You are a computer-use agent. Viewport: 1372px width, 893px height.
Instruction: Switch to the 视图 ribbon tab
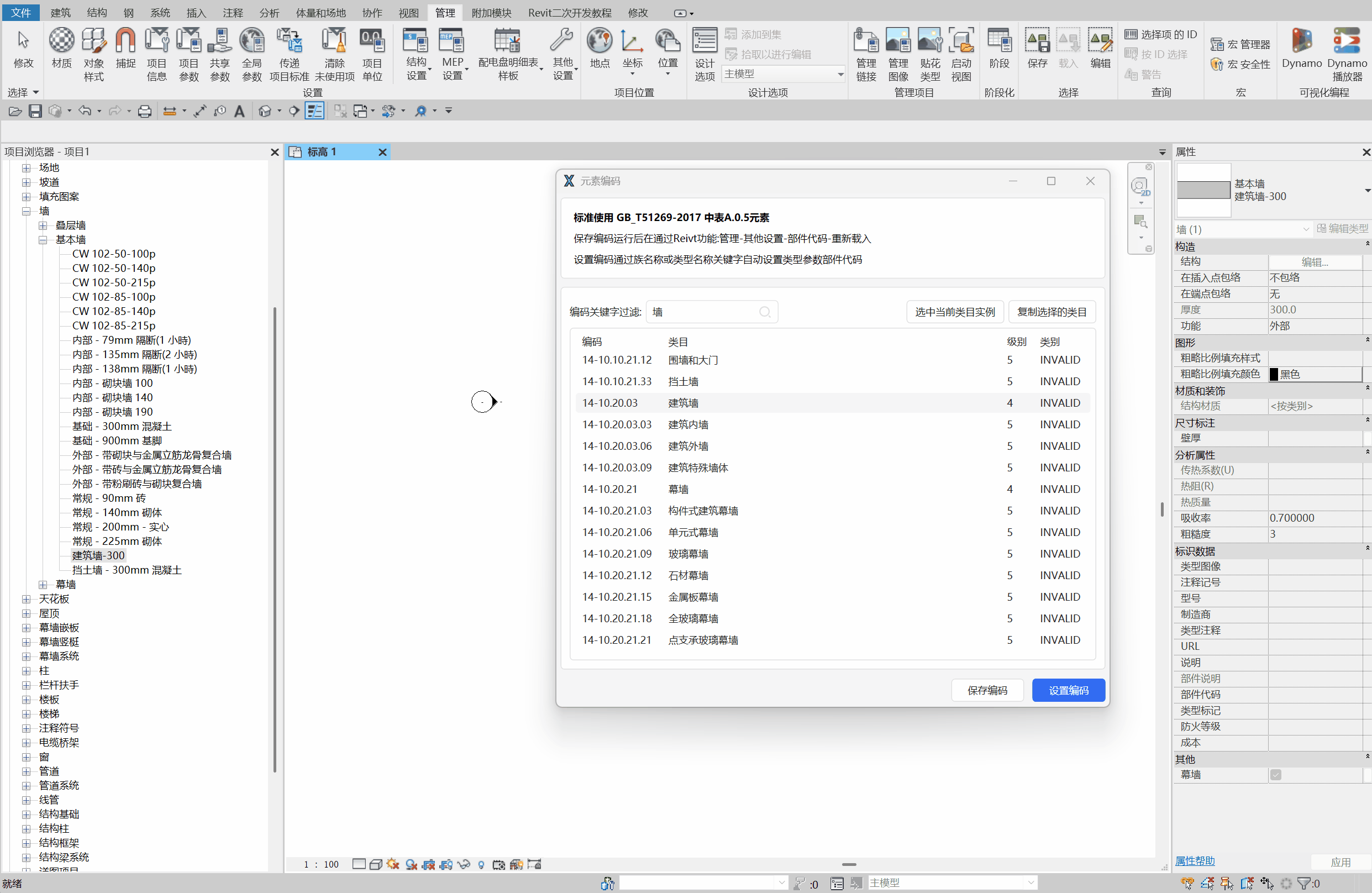tap(409, 13)
